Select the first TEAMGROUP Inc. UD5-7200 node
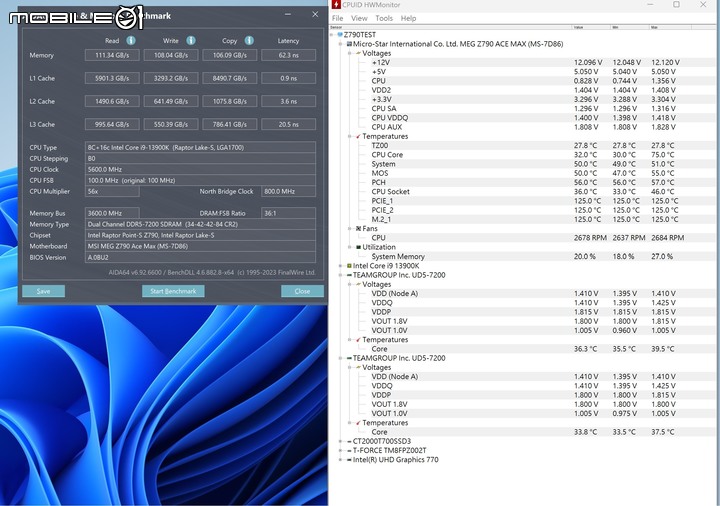The height and width of the screenshot is (506, 720). 399,275
